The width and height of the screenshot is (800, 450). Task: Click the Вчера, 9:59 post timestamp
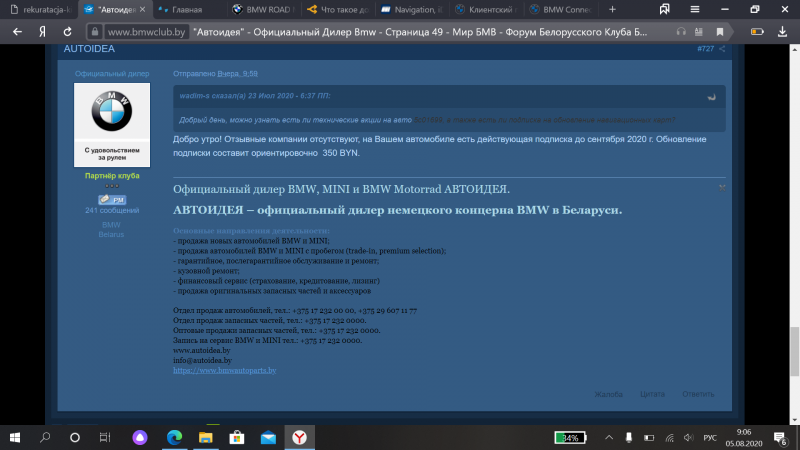click(237, 73)
